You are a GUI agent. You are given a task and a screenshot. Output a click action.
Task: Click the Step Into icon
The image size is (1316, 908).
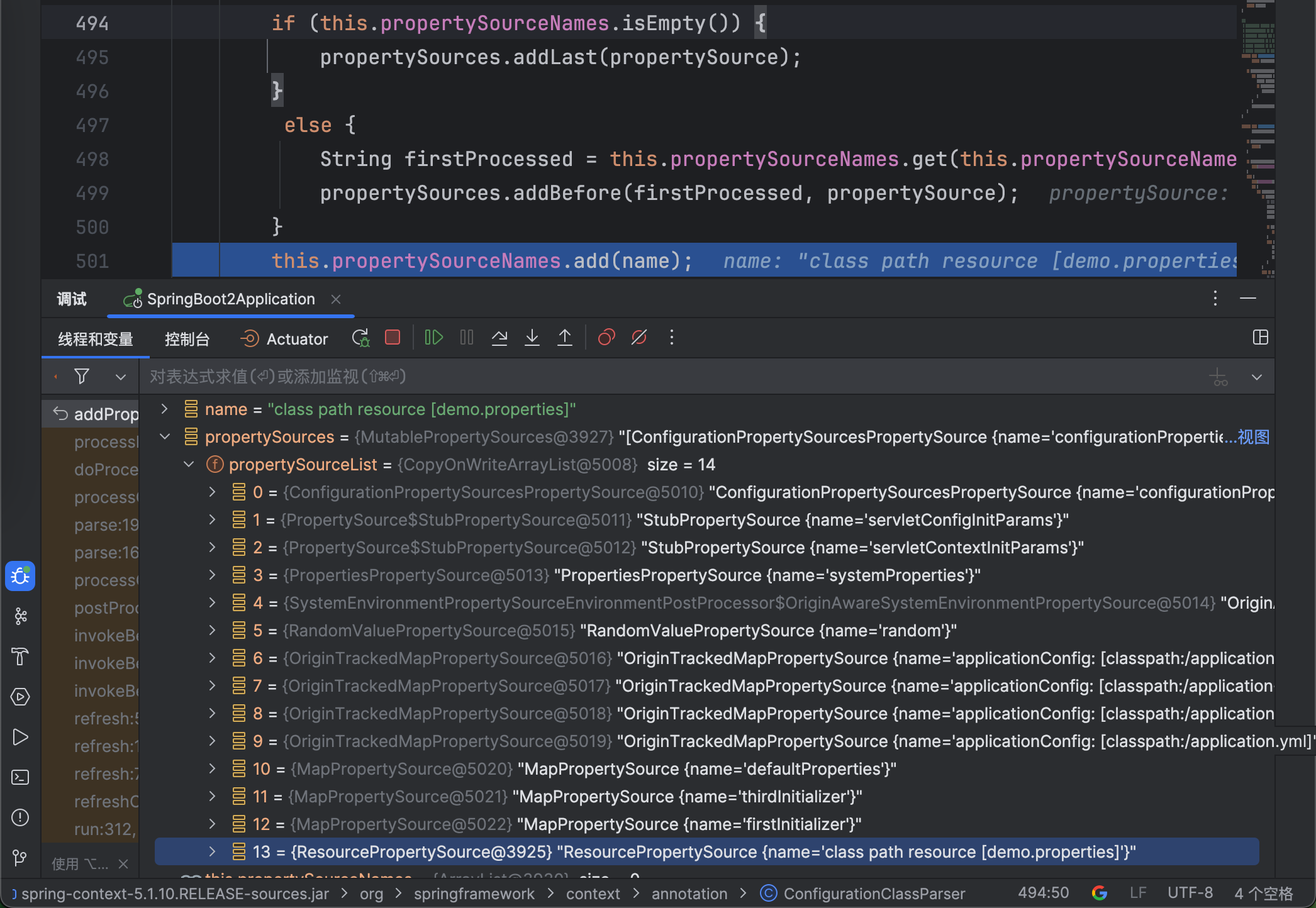pyautogui.click(x=532, y=338)
